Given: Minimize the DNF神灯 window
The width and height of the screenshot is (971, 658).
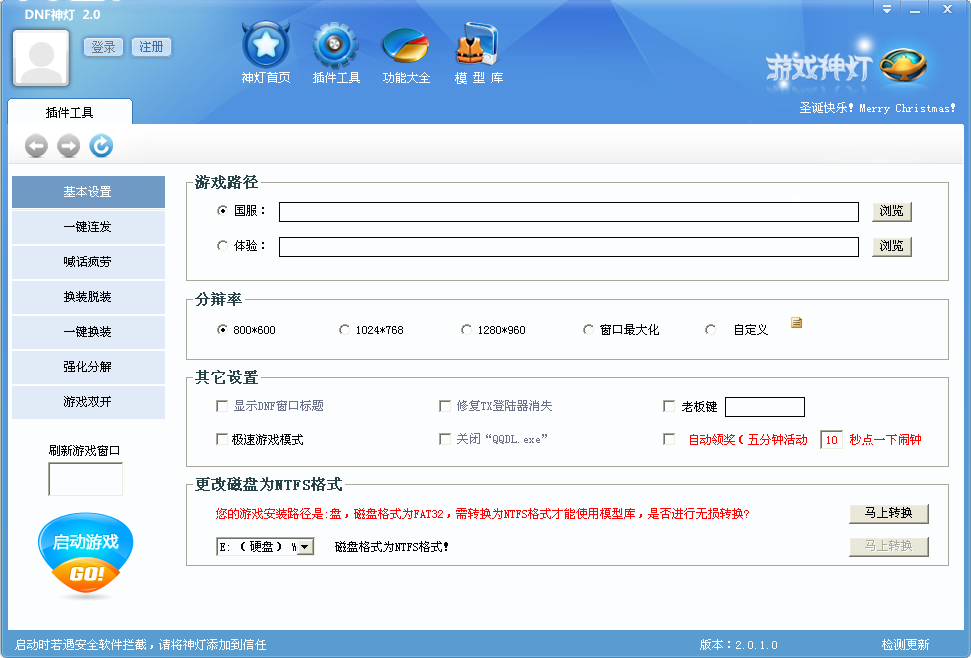Looking at the screenshot, I should (x=915, y=9).
